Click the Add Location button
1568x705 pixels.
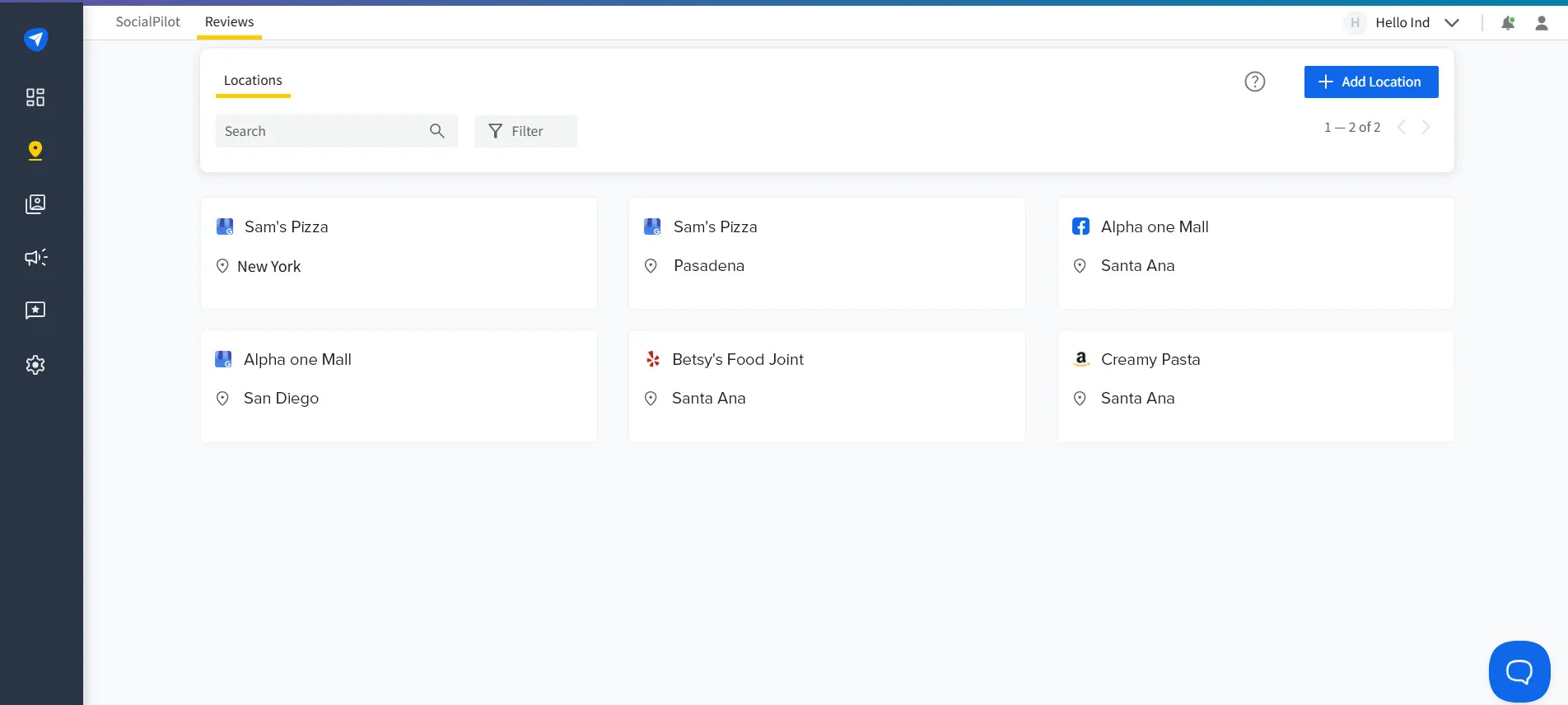pyautogui.click(x=1371, y=82)
